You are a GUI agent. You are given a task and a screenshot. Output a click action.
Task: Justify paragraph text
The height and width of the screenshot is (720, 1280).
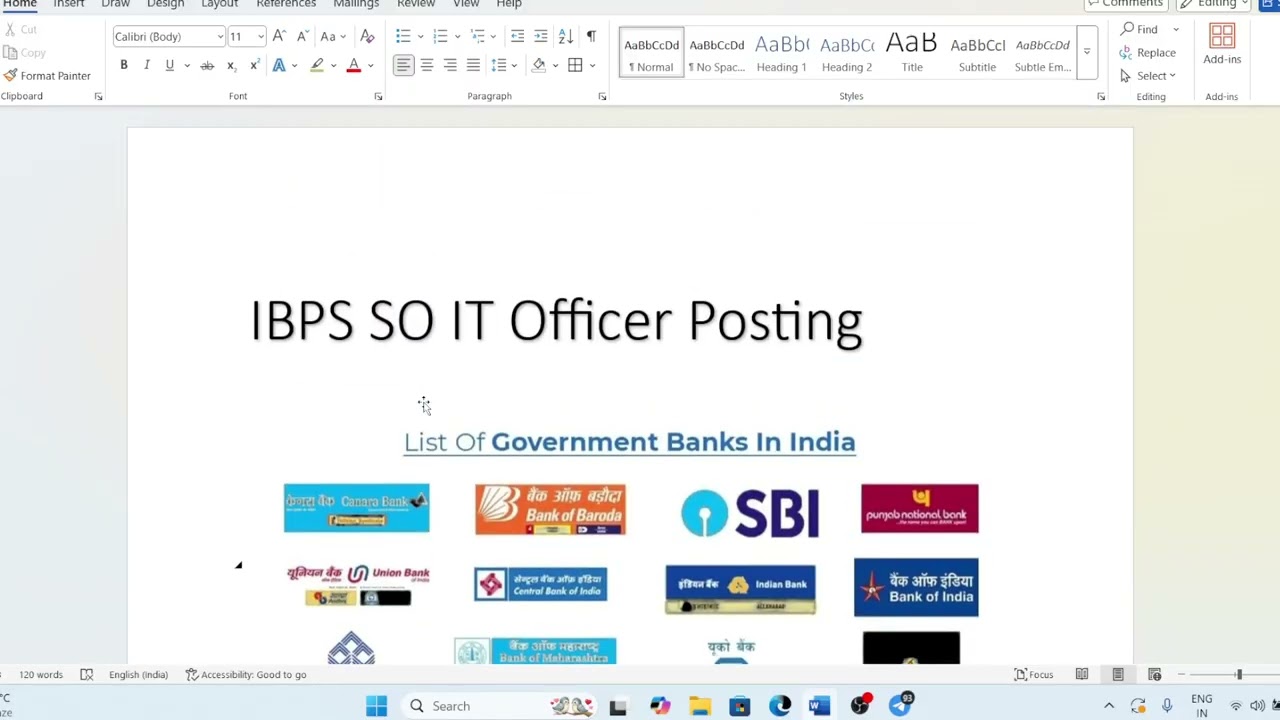[x=473, y=65]
